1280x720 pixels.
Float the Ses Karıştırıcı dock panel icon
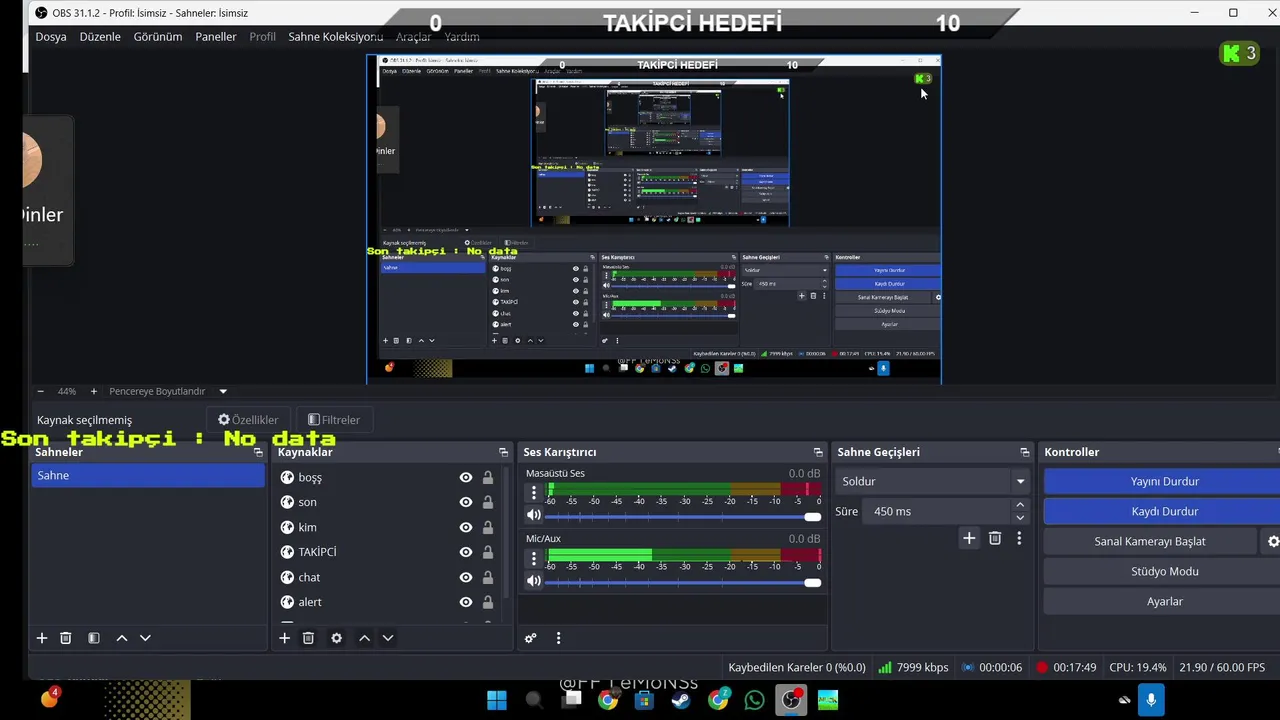click(818, 452)
